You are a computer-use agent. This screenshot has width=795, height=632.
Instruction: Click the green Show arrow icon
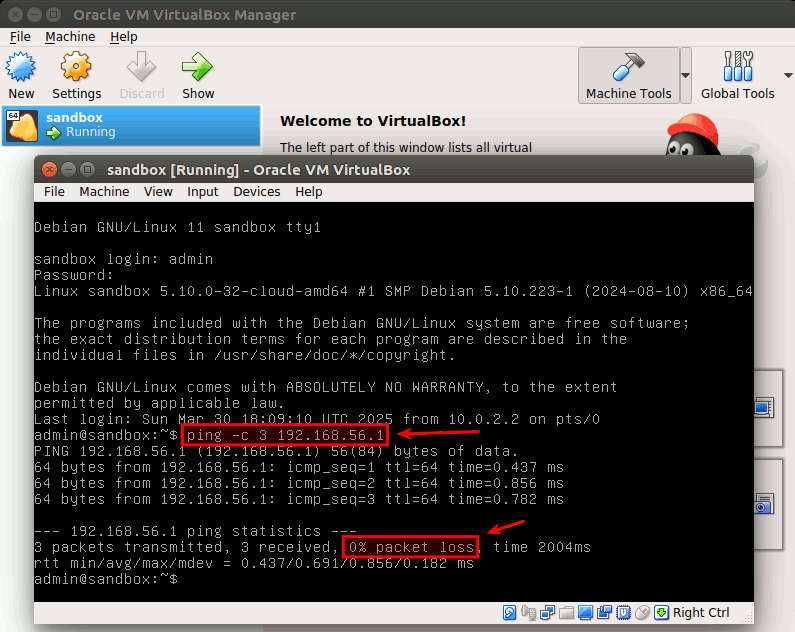point(197,66)
